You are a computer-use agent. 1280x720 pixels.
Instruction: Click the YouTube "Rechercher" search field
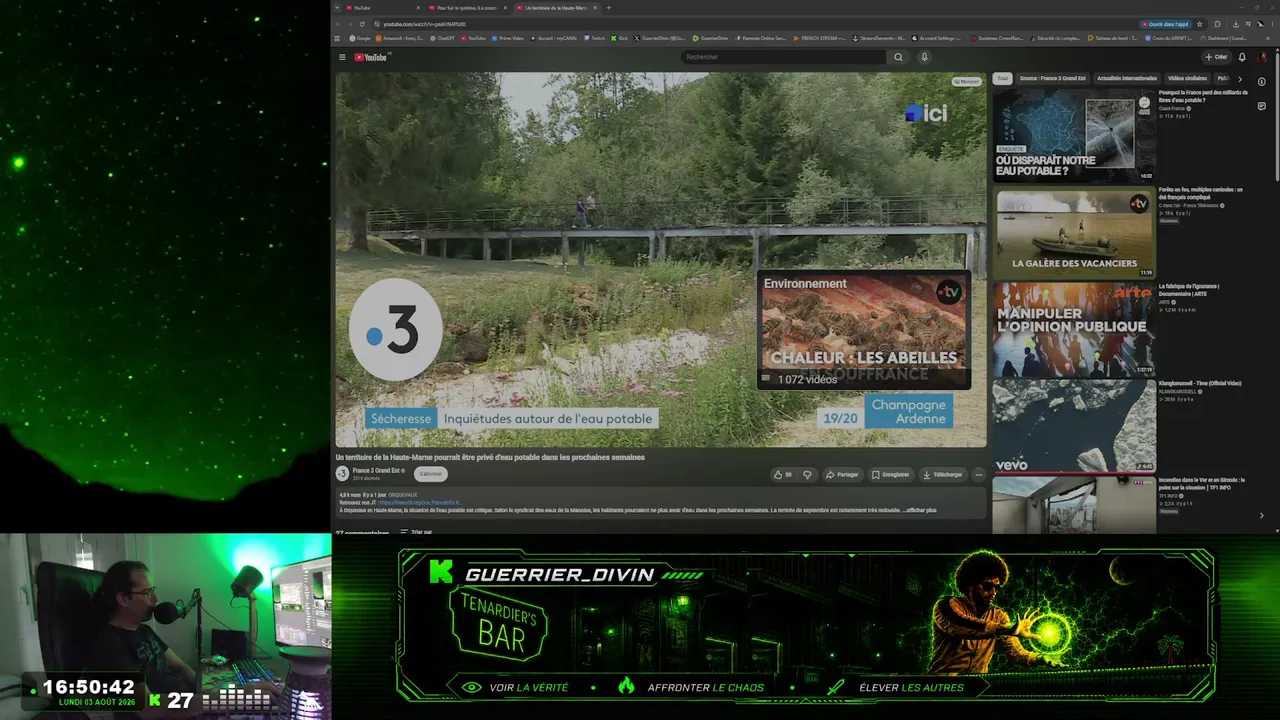click(x=783, y=57)
